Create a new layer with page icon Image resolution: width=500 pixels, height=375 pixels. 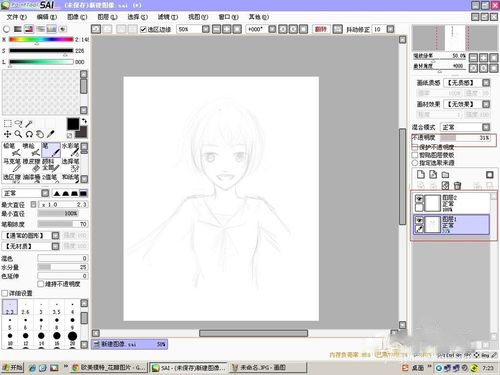click(x=421, y=174)
